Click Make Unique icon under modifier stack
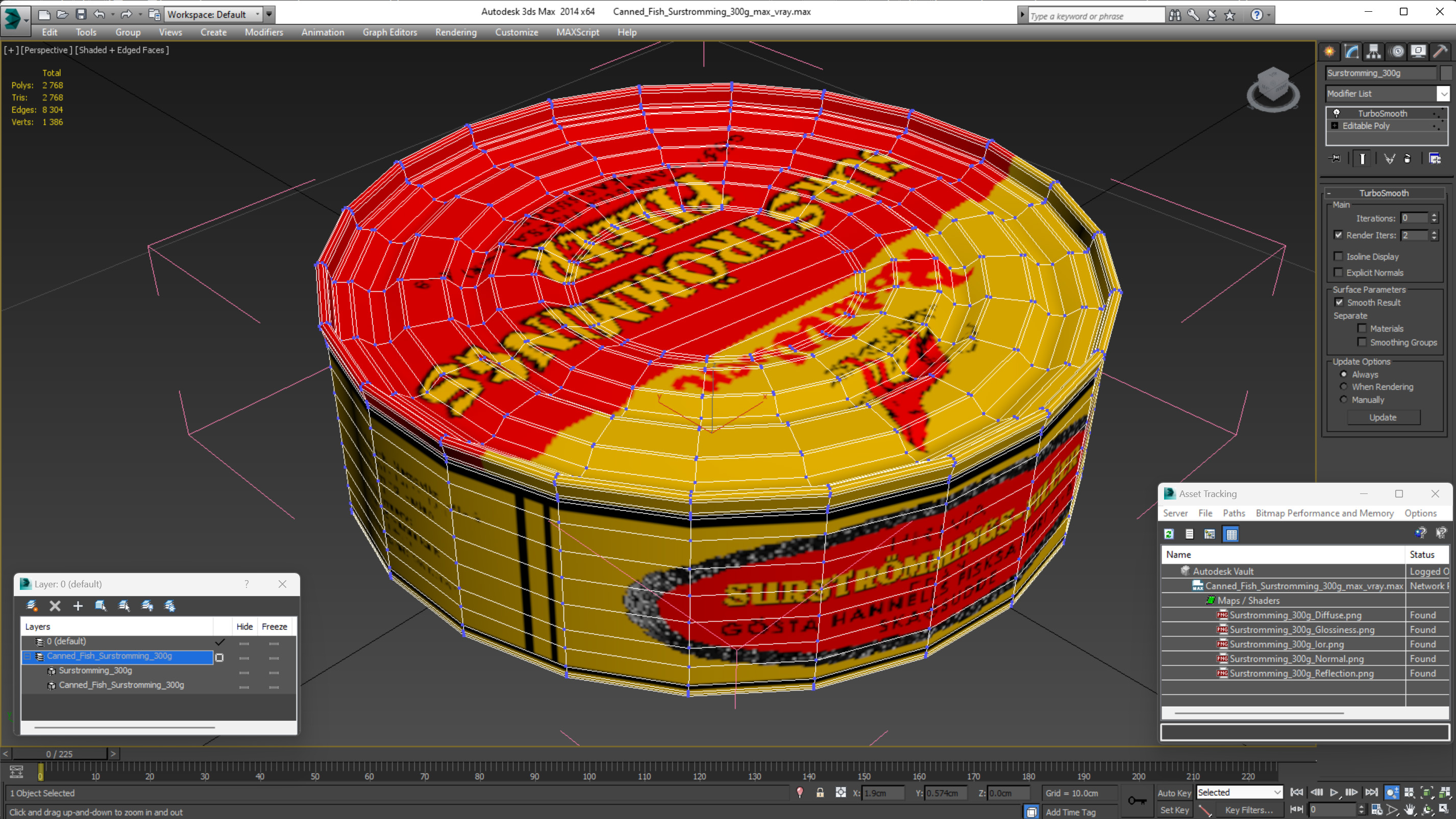This screenshot has height=819, width=1456. pos(1389,158)
